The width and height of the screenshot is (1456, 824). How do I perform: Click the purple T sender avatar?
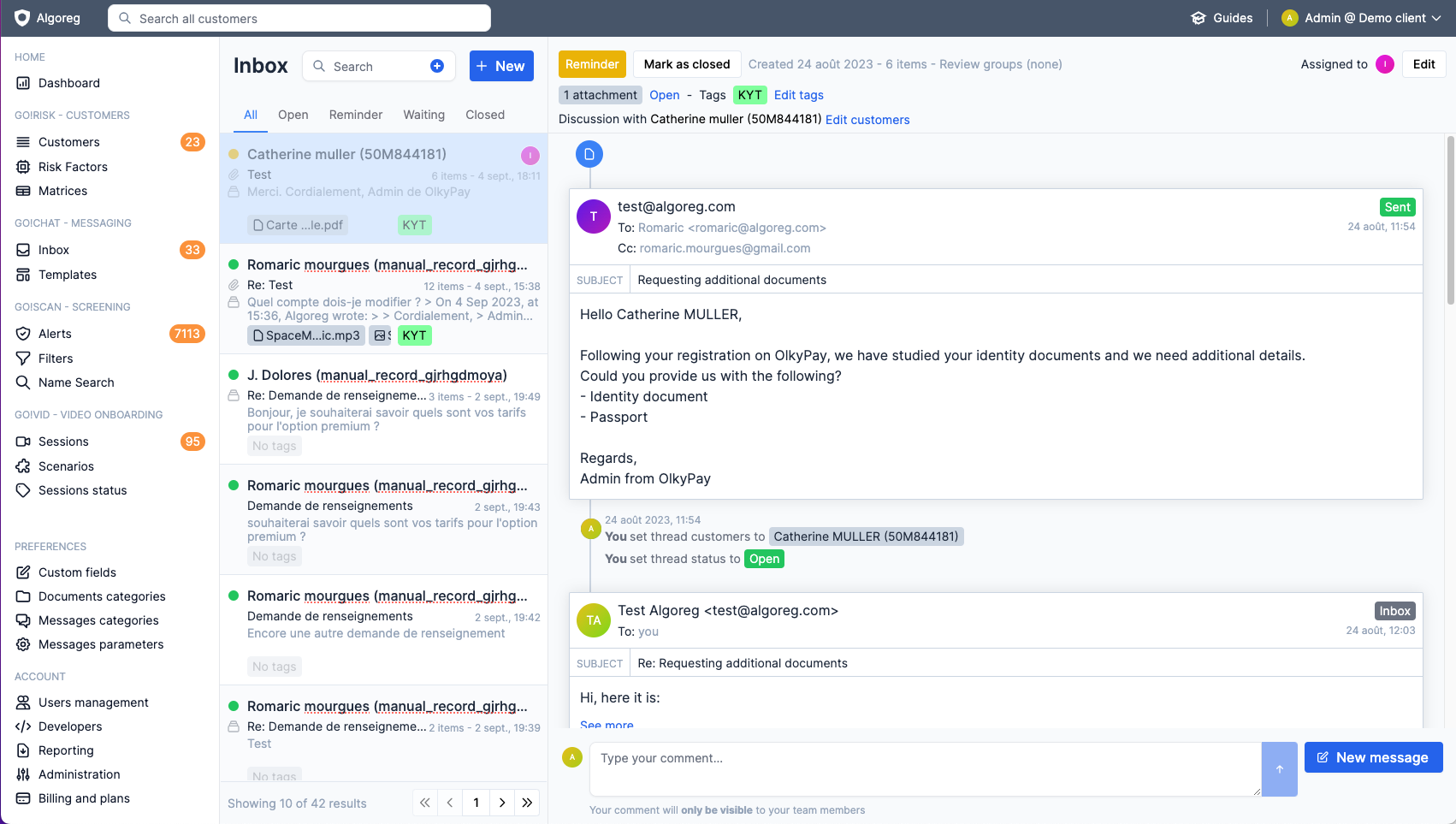point(594,216)
